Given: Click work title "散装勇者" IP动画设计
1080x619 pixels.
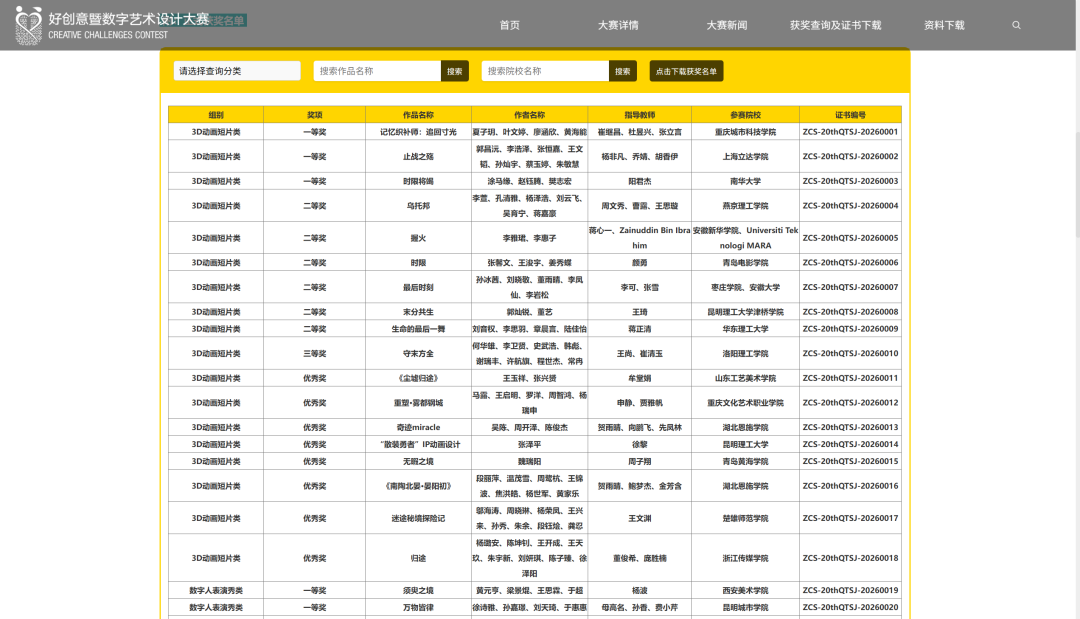Looking at the screenshot, I should click(x=420, y=445).
